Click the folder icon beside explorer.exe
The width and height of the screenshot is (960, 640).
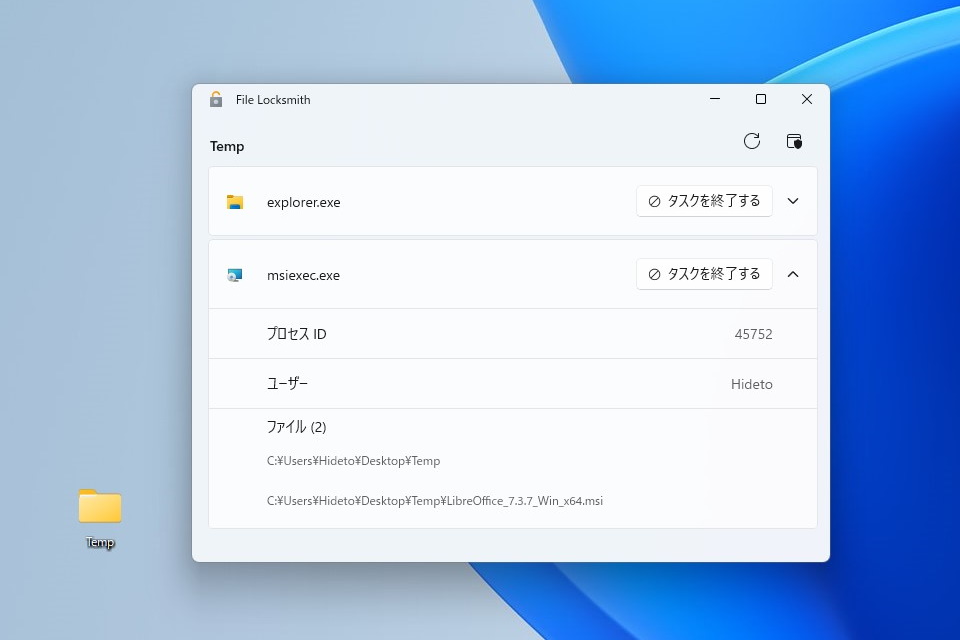coord(235,201)
